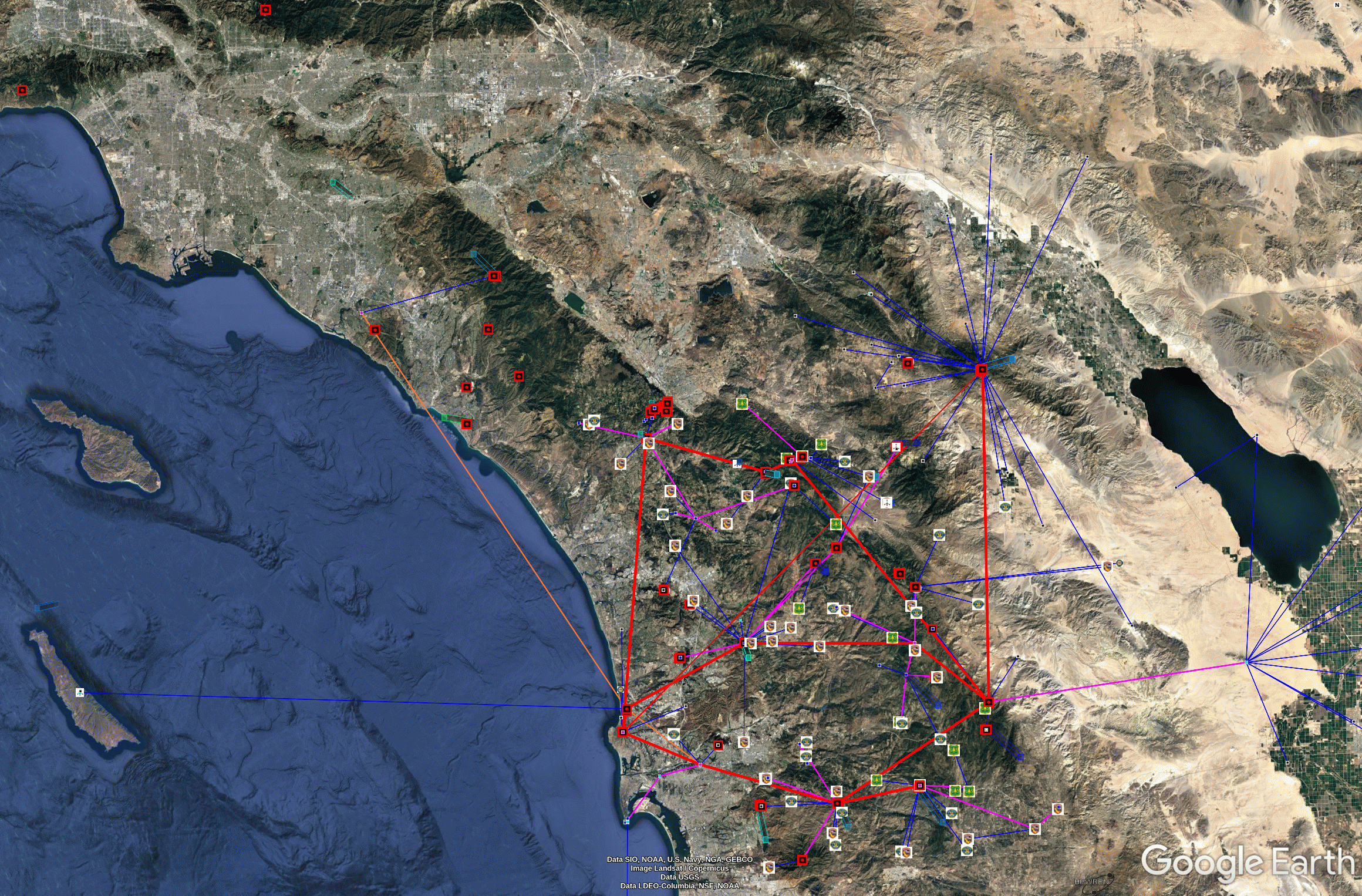This screenshot has height=896, width=1362.
Task: Click the small square marker at the northeast-most blue line end
Action: point(1087,157)
